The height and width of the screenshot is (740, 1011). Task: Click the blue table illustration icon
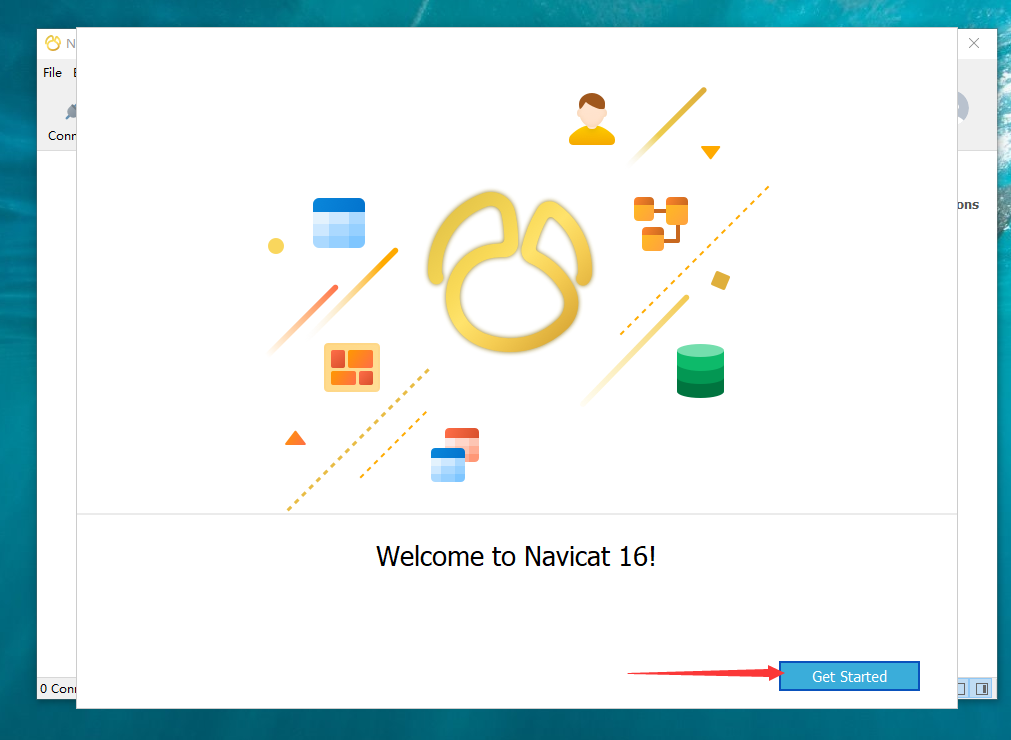coord(338,222)
